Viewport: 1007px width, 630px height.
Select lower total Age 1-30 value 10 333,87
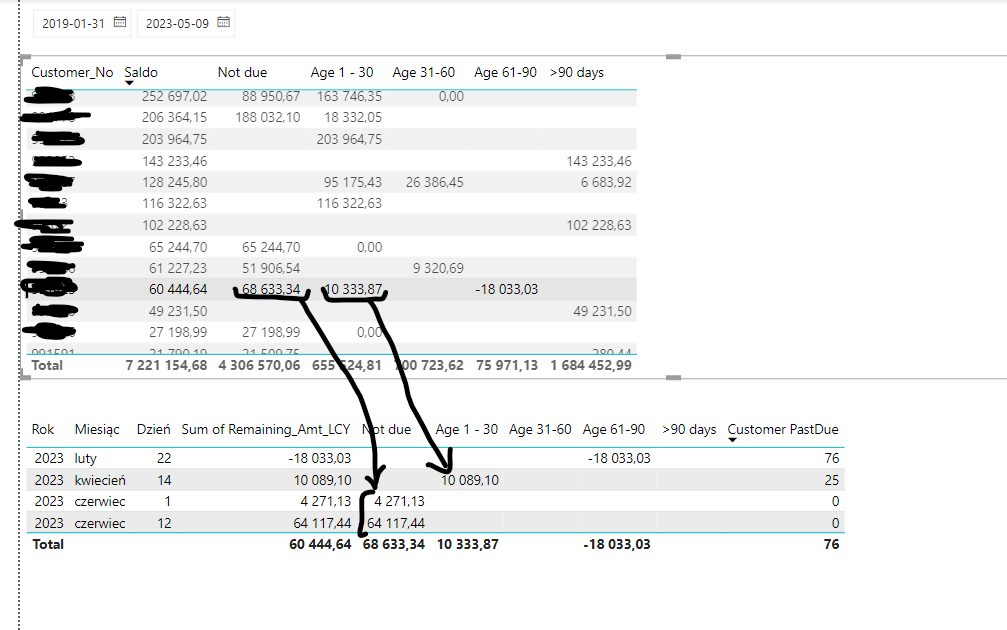coord(468,545)
